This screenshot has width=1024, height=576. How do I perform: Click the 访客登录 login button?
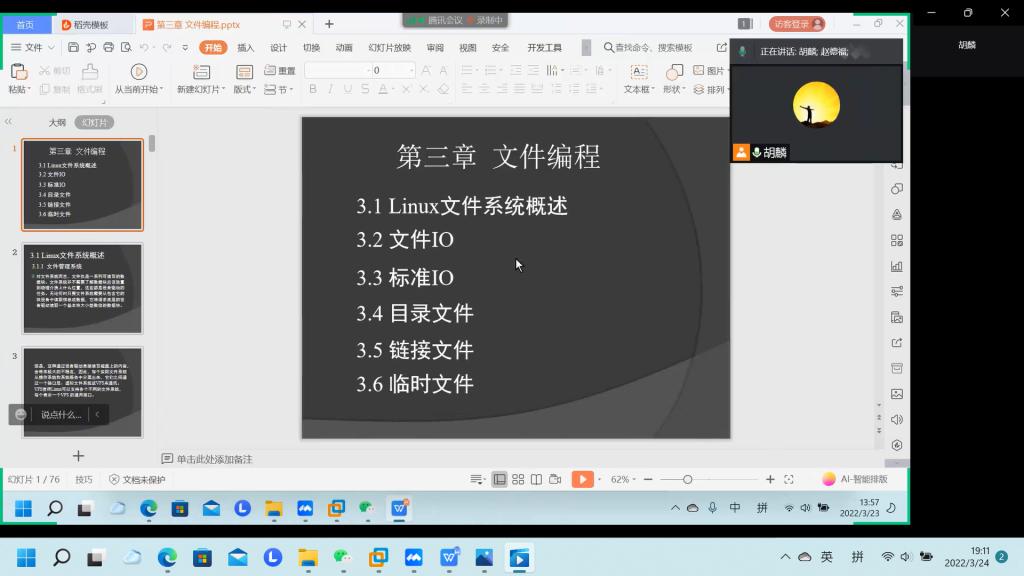pos(797,24)
